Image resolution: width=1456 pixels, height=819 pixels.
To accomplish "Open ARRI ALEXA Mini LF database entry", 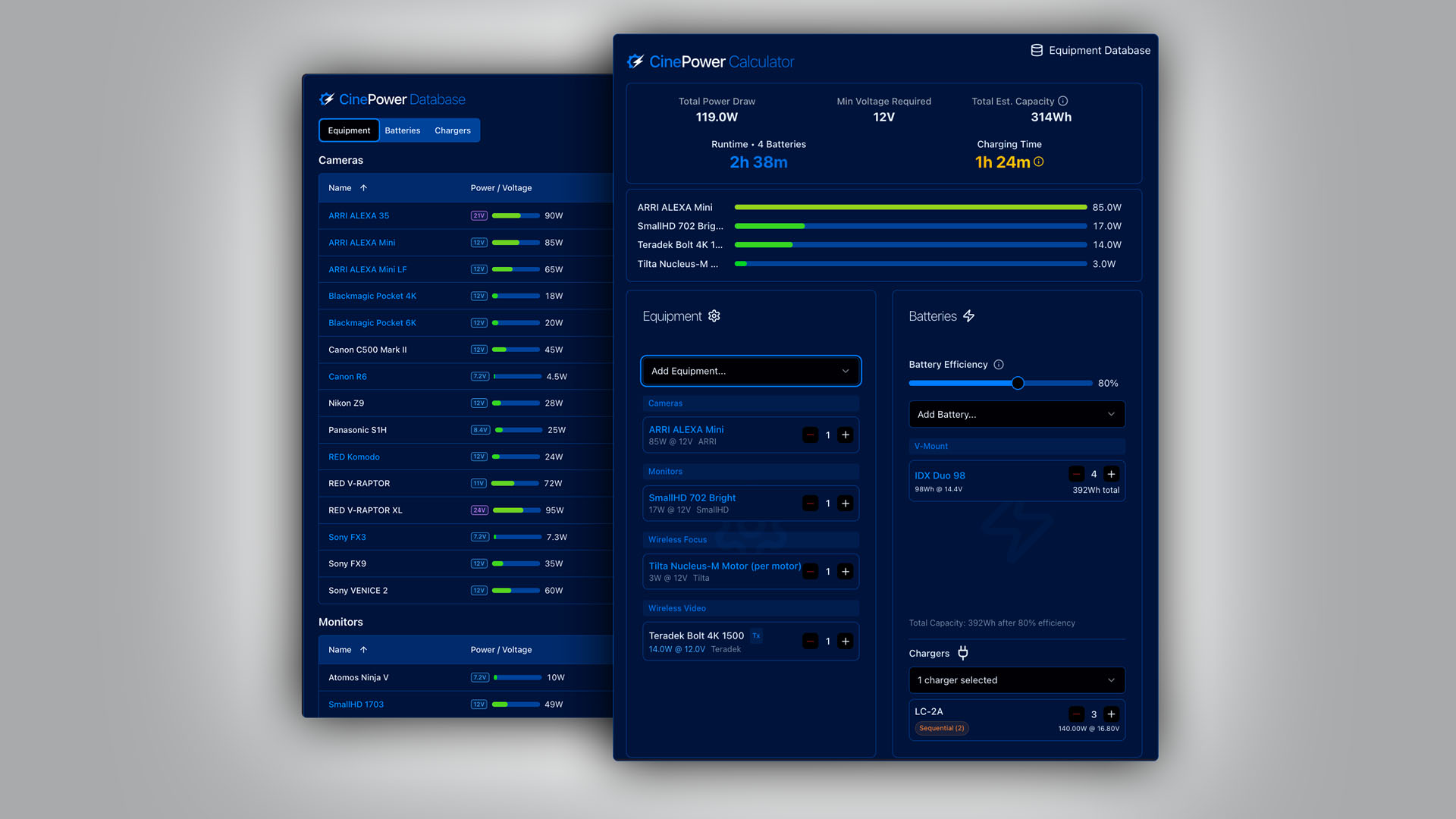I will point(367,269).
